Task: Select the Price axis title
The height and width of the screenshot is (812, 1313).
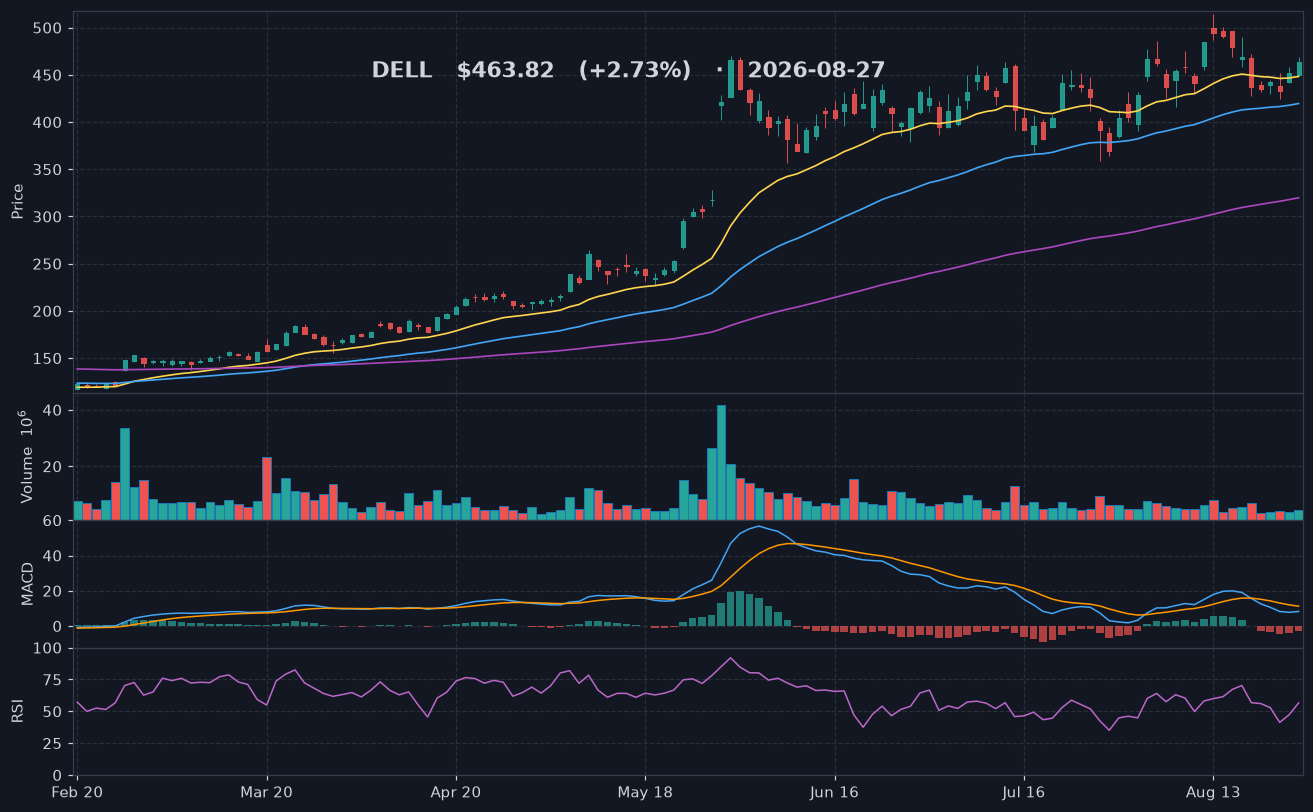Action: [18, 201]
